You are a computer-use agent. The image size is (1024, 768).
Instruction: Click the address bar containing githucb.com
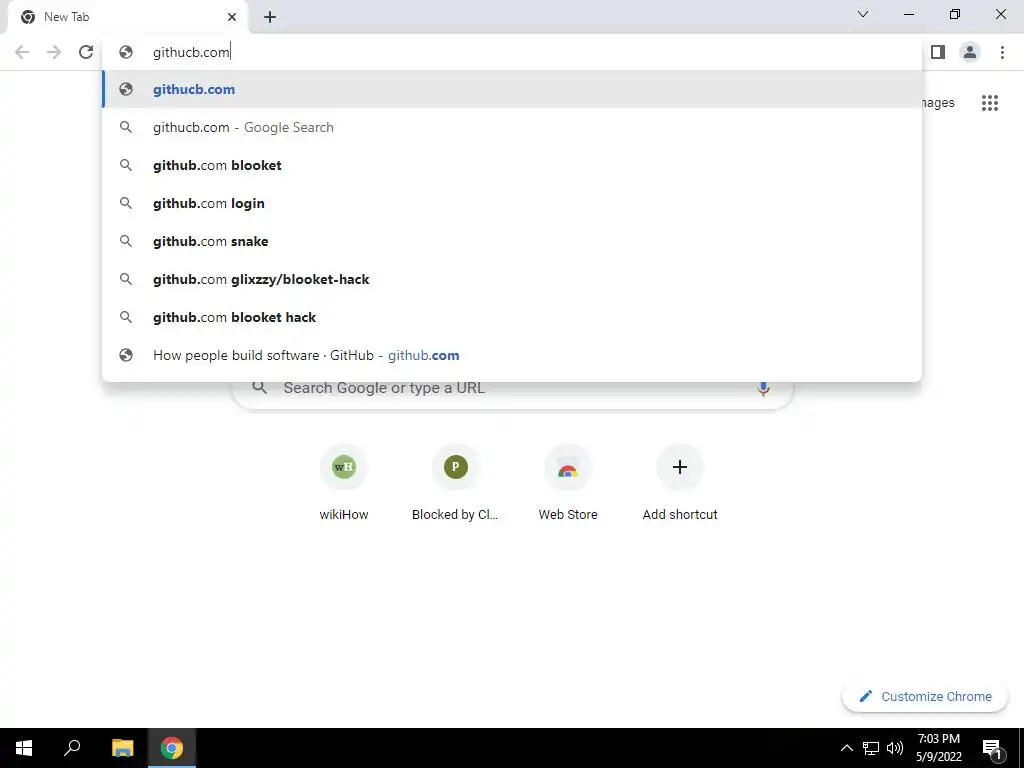pos(512,52)
